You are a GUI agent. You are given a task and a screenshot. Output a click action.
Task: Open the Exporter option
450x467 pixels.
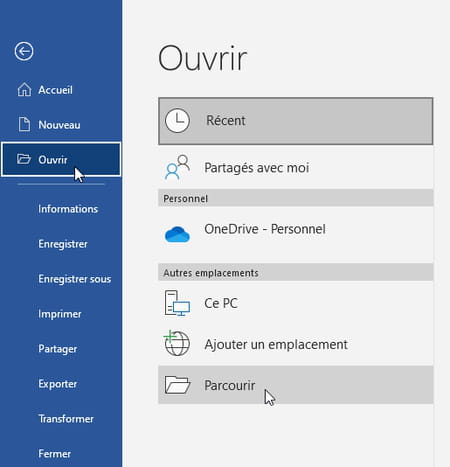(x=58, y=384)
